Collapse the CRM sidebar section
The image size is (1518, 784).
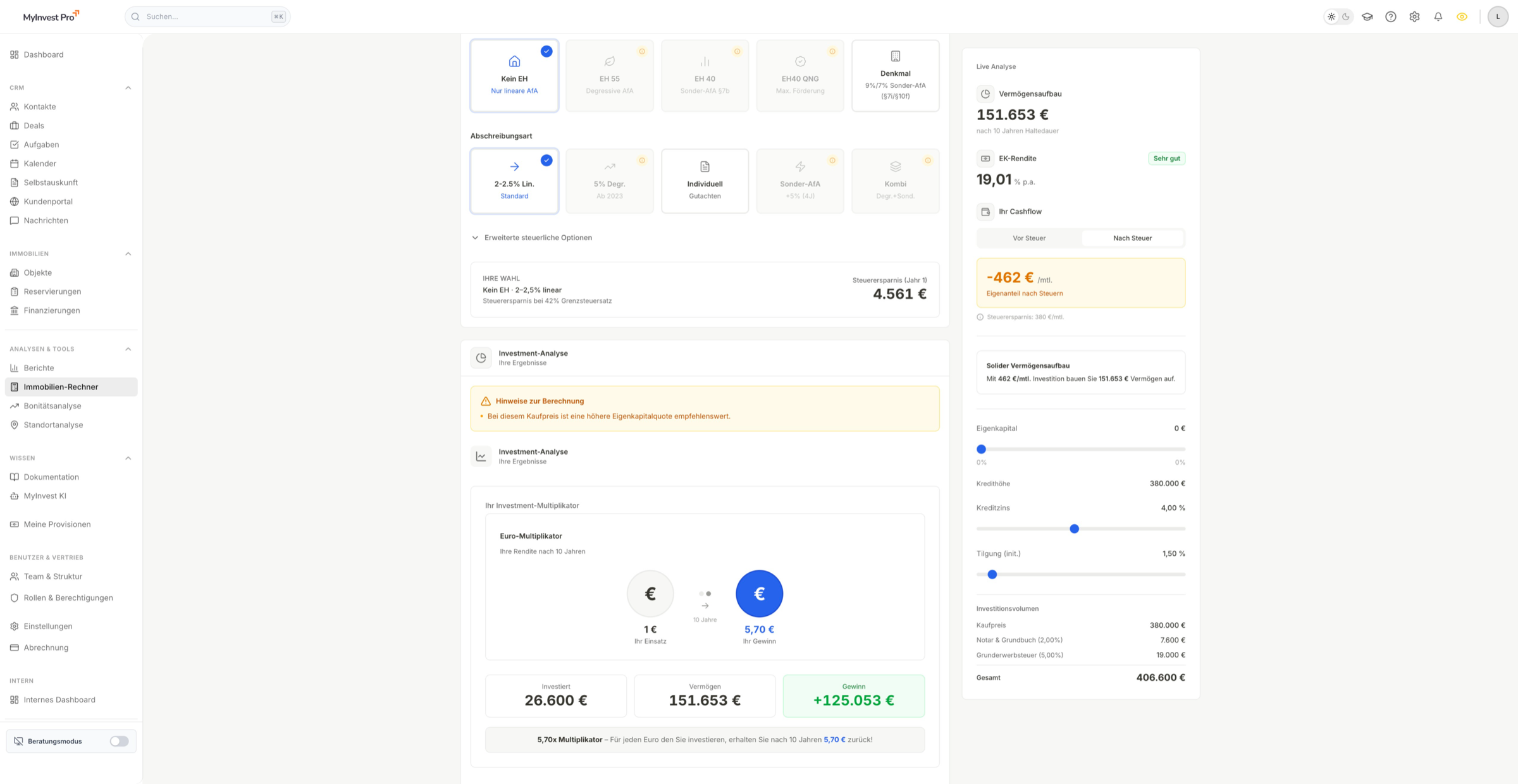coord(128,88)
